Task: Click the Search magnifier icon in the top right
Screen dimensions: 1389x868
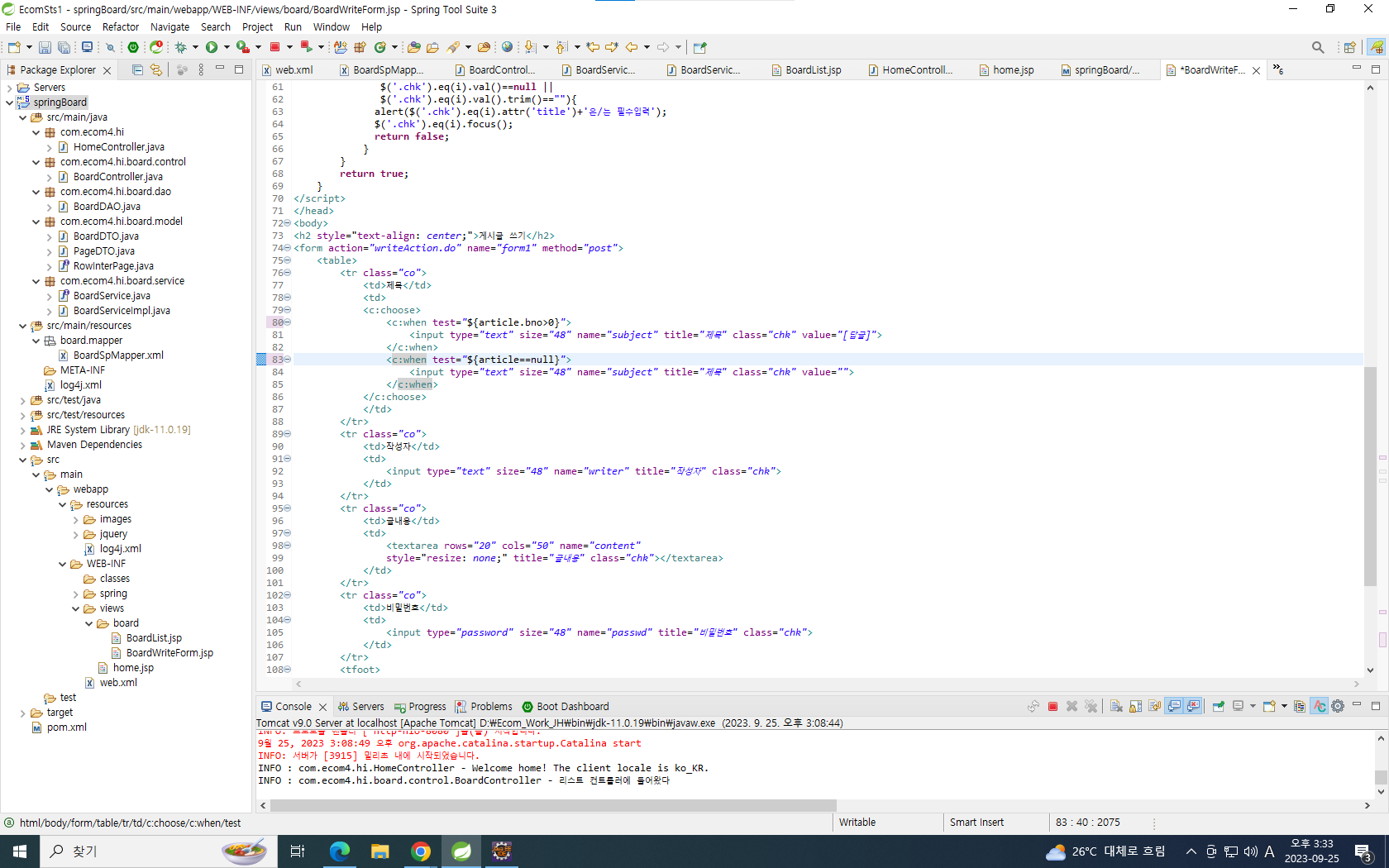Action: tap(1318, 47)
